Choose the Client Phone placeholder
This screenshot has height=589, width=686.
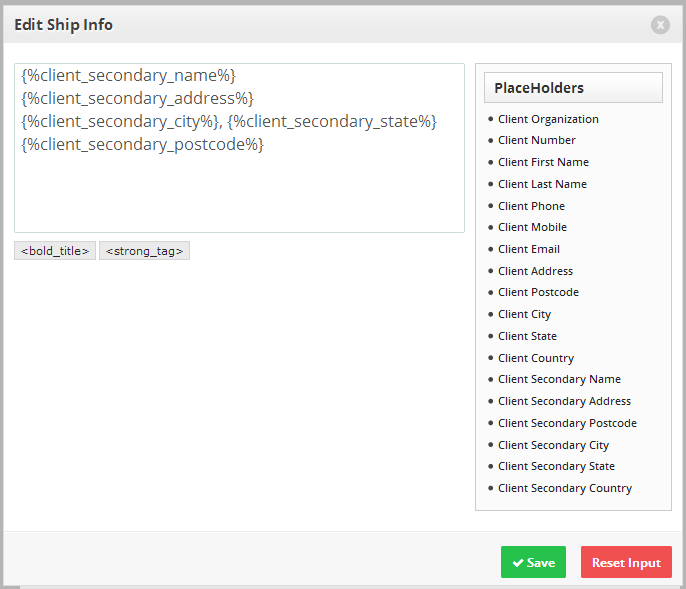coord(532,206)
